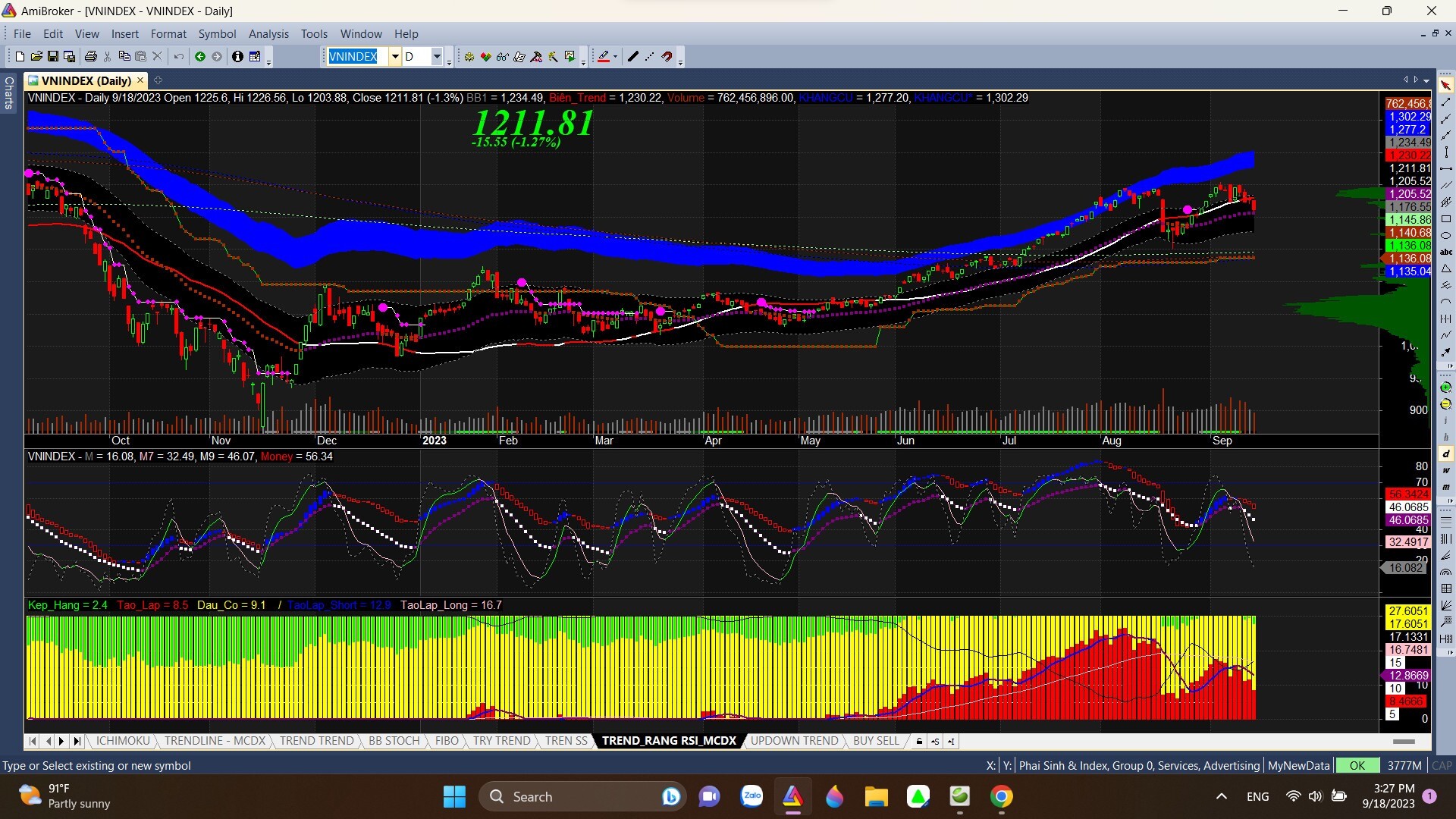Select the abc Text tool
The height and width of the screenshot is (819, 1456).
pyautogui.click(x=1446, y=252)
